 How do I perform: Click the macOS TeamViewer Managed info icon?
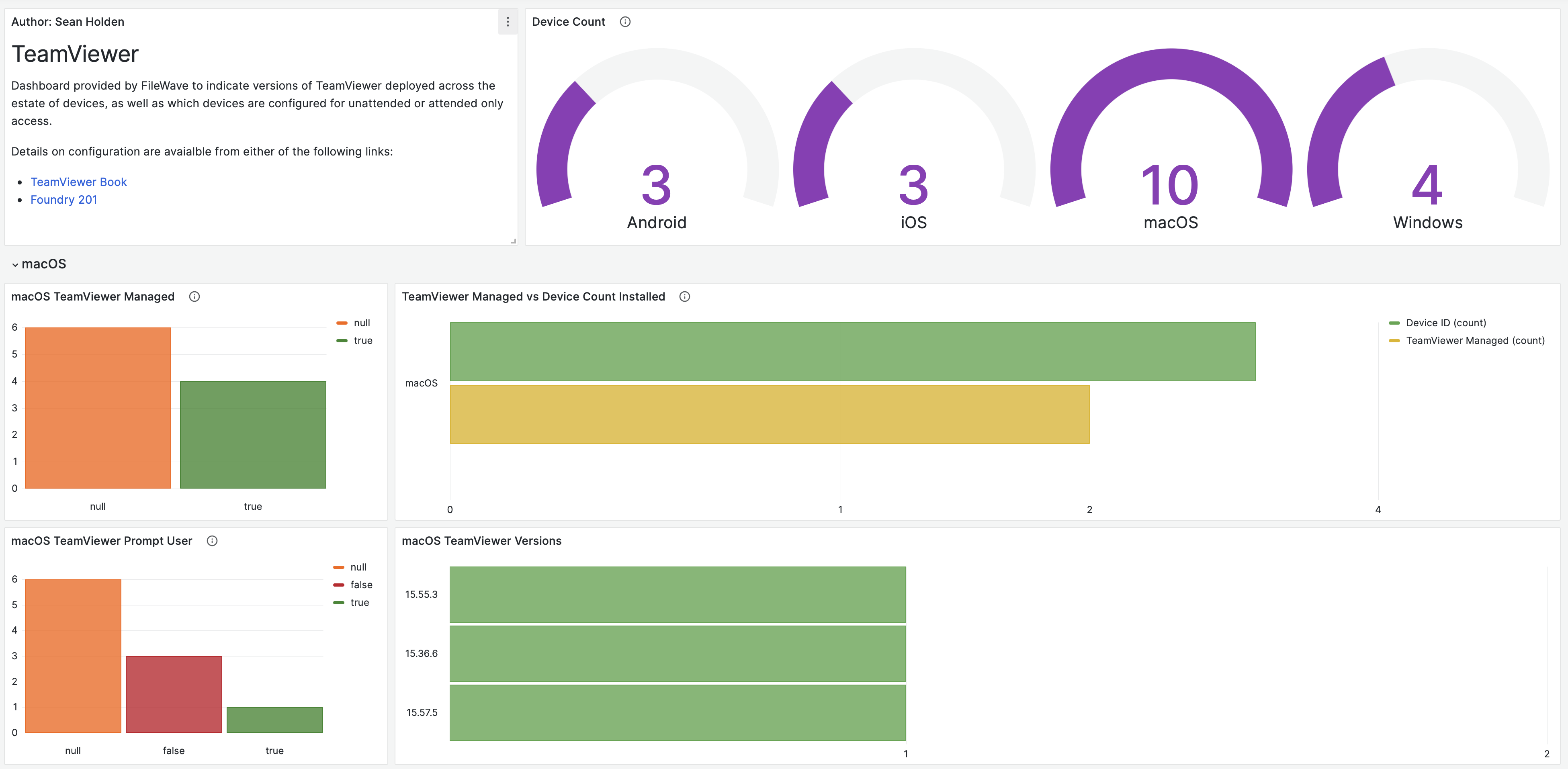click(194, 297)
